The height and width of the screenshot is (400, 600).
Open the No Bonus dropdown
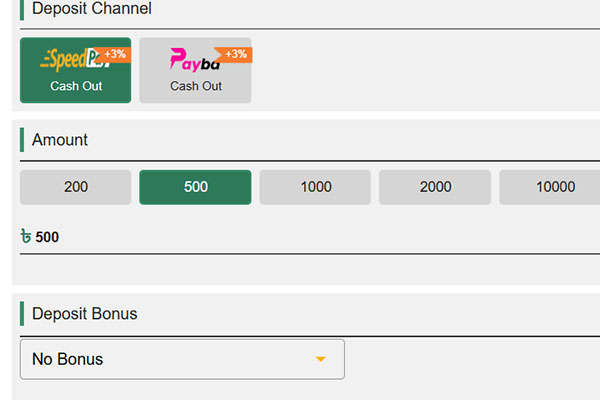pyautogui.click(x=182, y=359)
